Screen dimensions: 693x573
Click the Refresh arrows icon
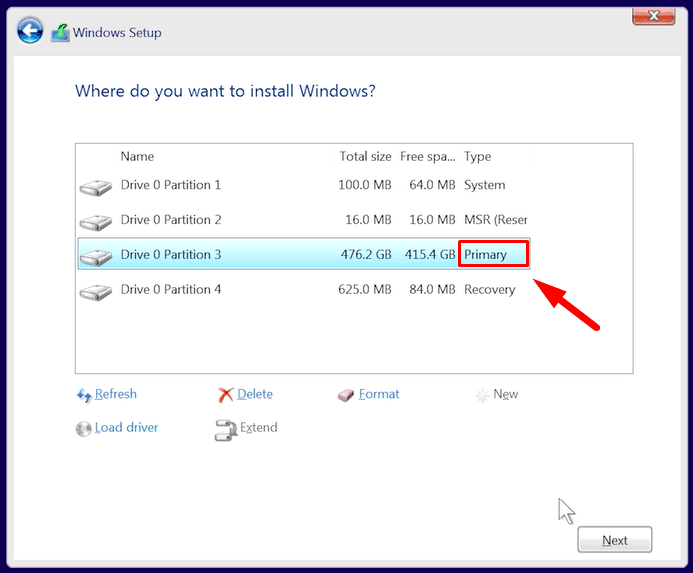point(84,395)
